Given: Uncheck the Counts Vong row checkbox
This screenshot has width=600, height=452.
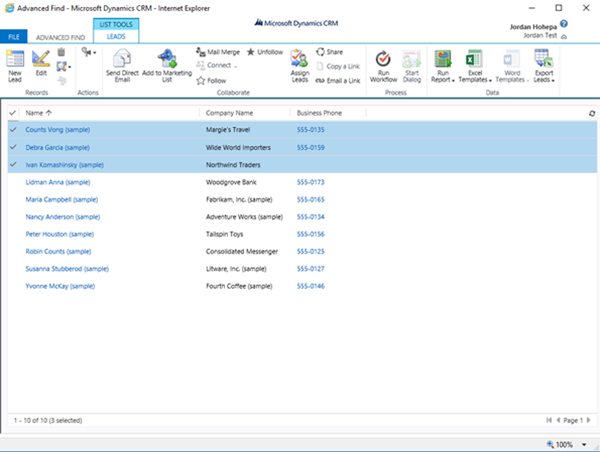Looking at the screenshot, I should [12, 130].
